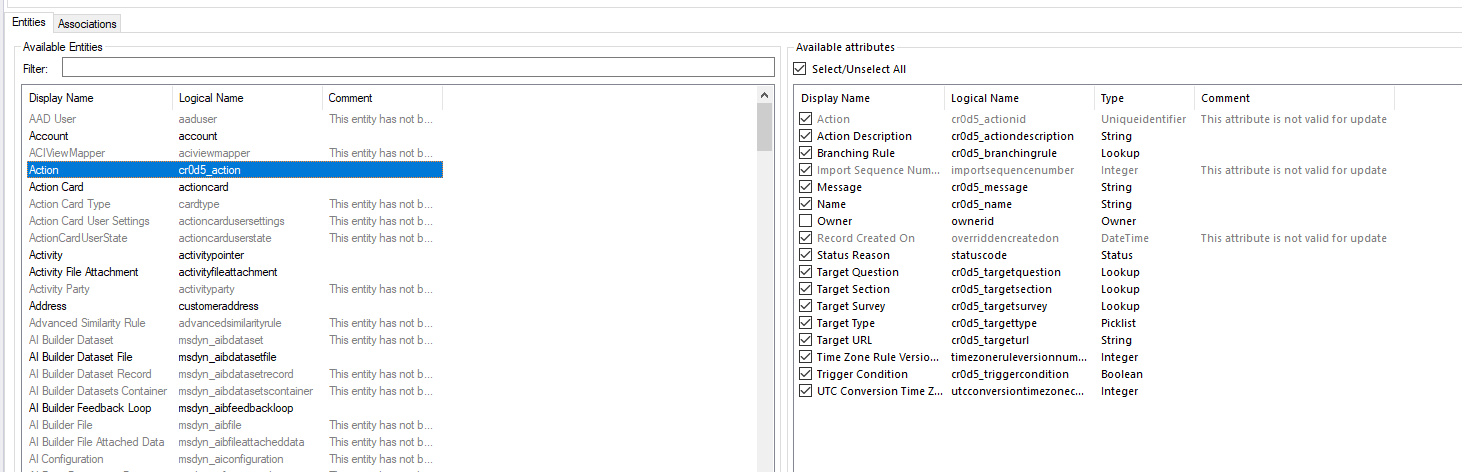Enable the Owner attribute checkbox

tap(806, 221)
